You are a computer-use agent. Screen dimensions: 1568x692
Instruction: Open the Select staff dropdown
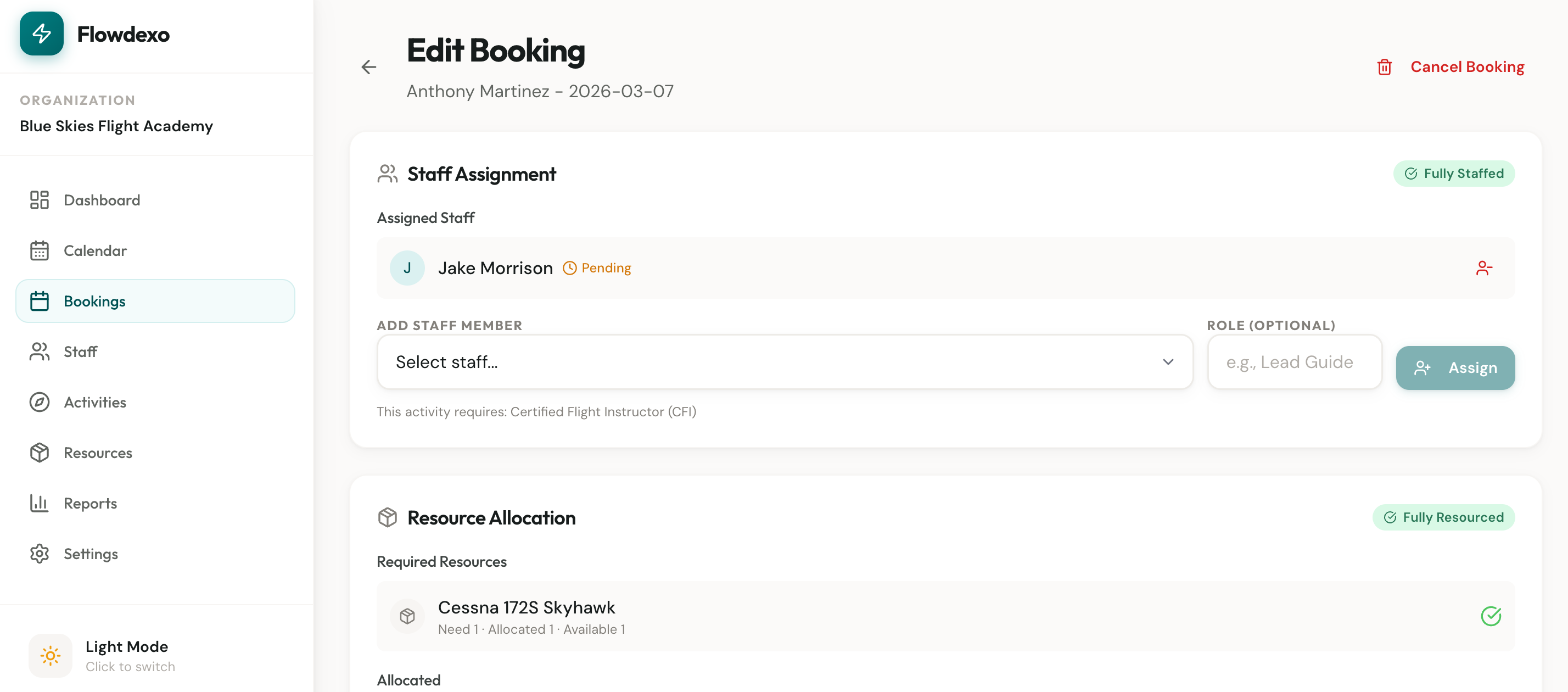785,362
